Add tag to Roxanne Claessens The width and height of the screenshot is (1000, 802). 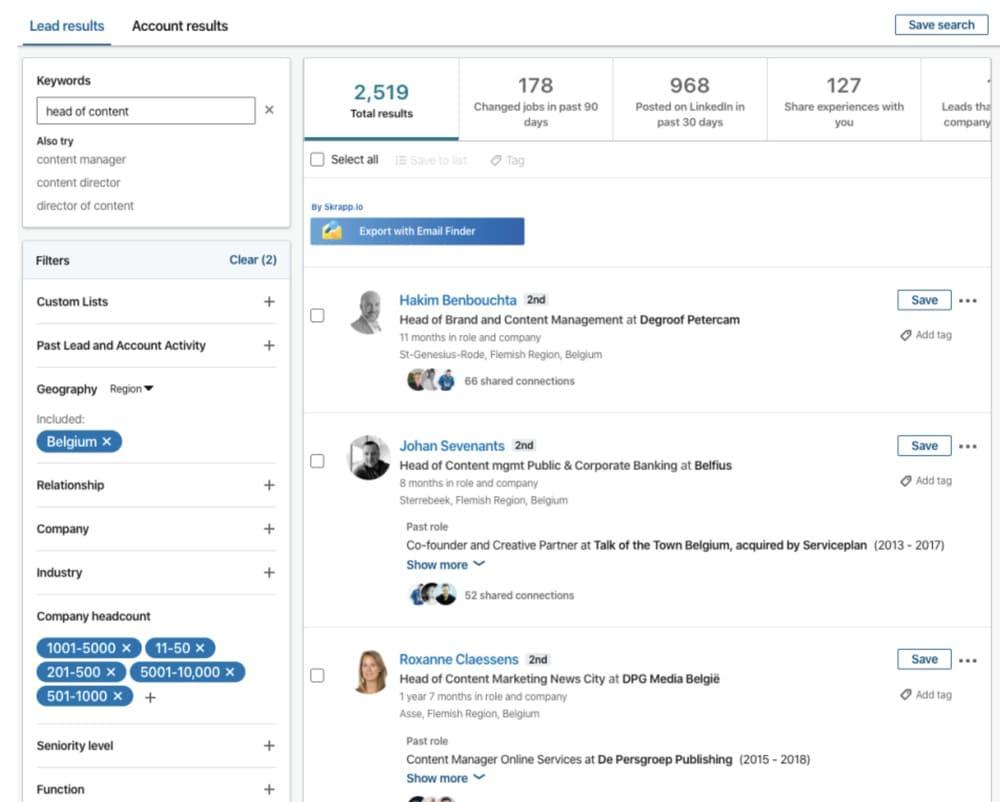click(x=926, y=694)
